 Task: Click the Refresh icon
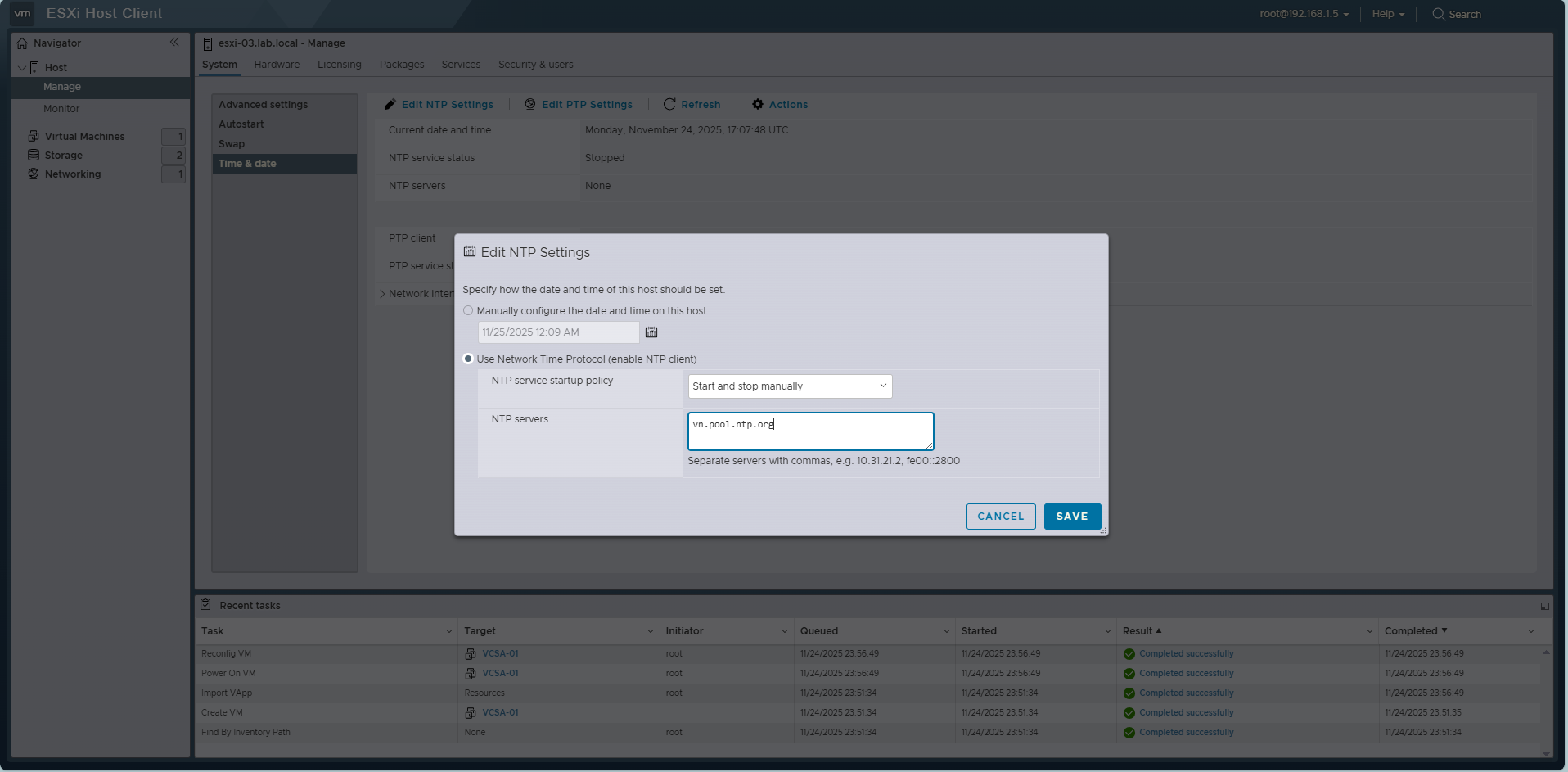(669, 104)
